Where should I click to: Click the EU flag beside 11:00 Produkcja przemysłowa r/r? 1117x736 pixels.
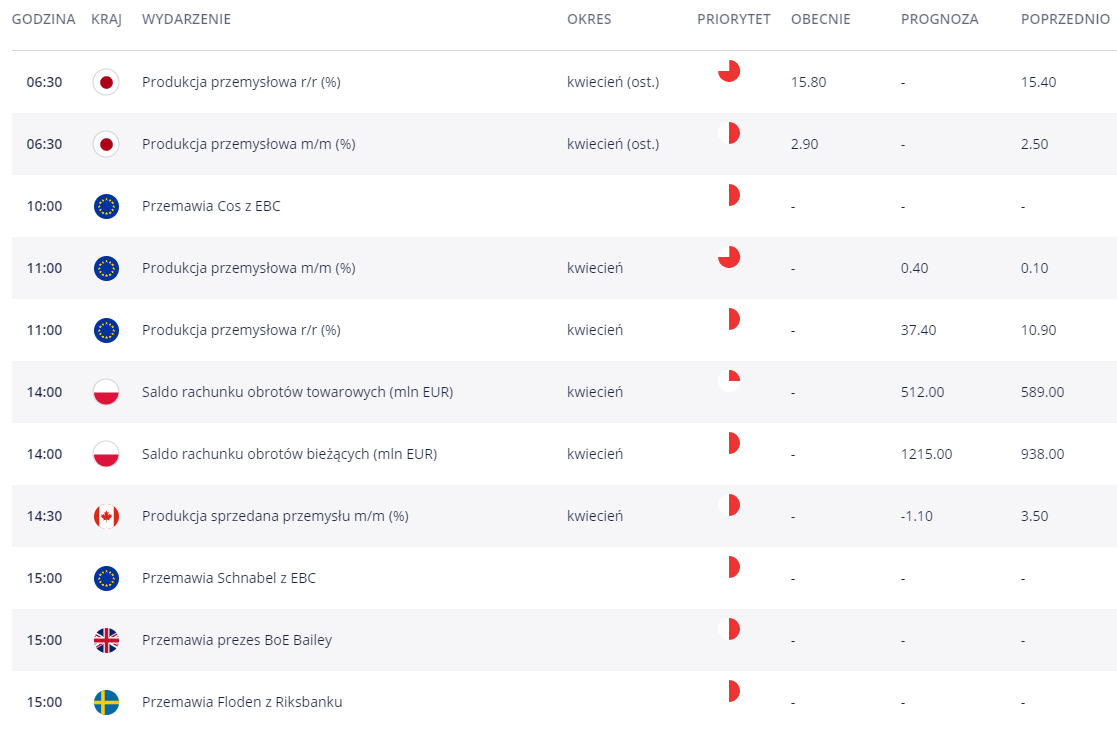pyautogui.click(x=106, y=330)
